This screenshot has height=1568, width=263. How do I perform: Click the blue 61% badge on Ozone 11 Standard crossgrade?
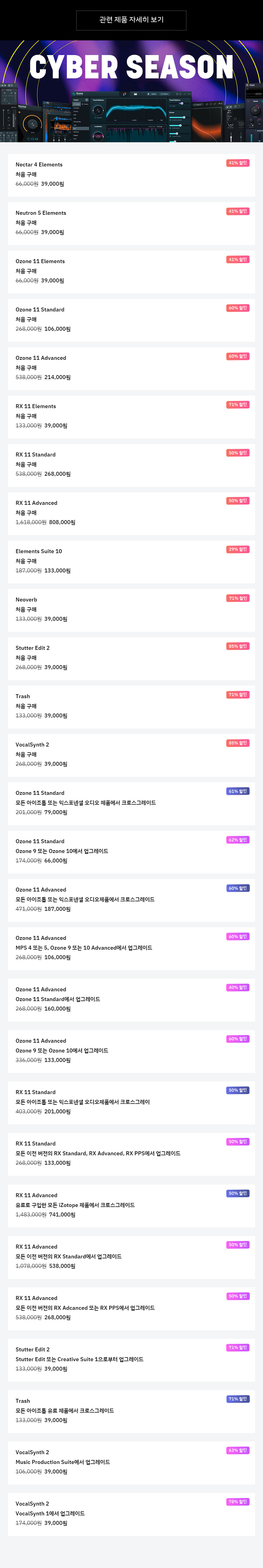click(237, 791)
